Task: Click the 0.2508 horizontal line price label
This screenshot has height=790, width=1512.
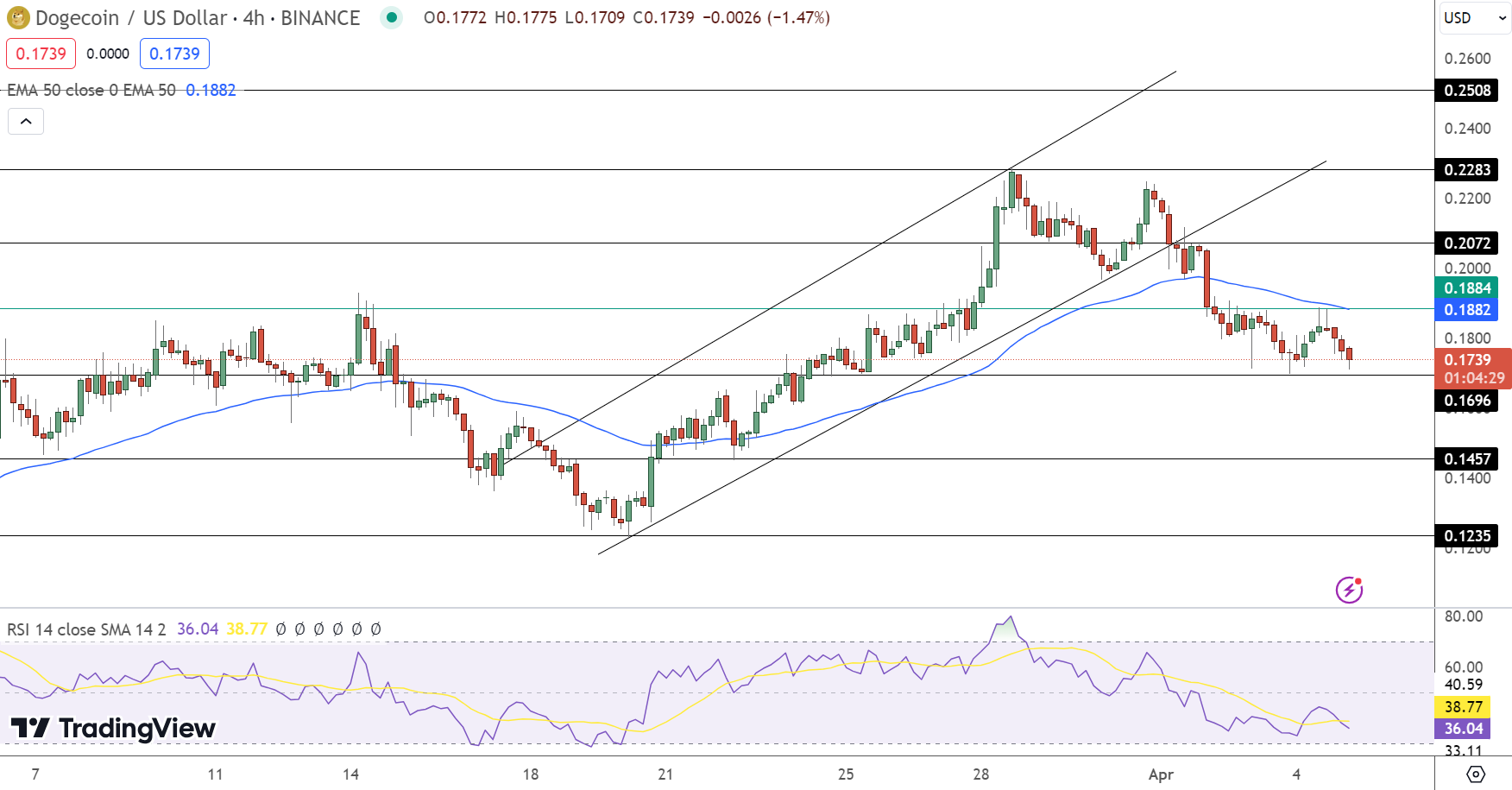Action: coord(1466,91)
